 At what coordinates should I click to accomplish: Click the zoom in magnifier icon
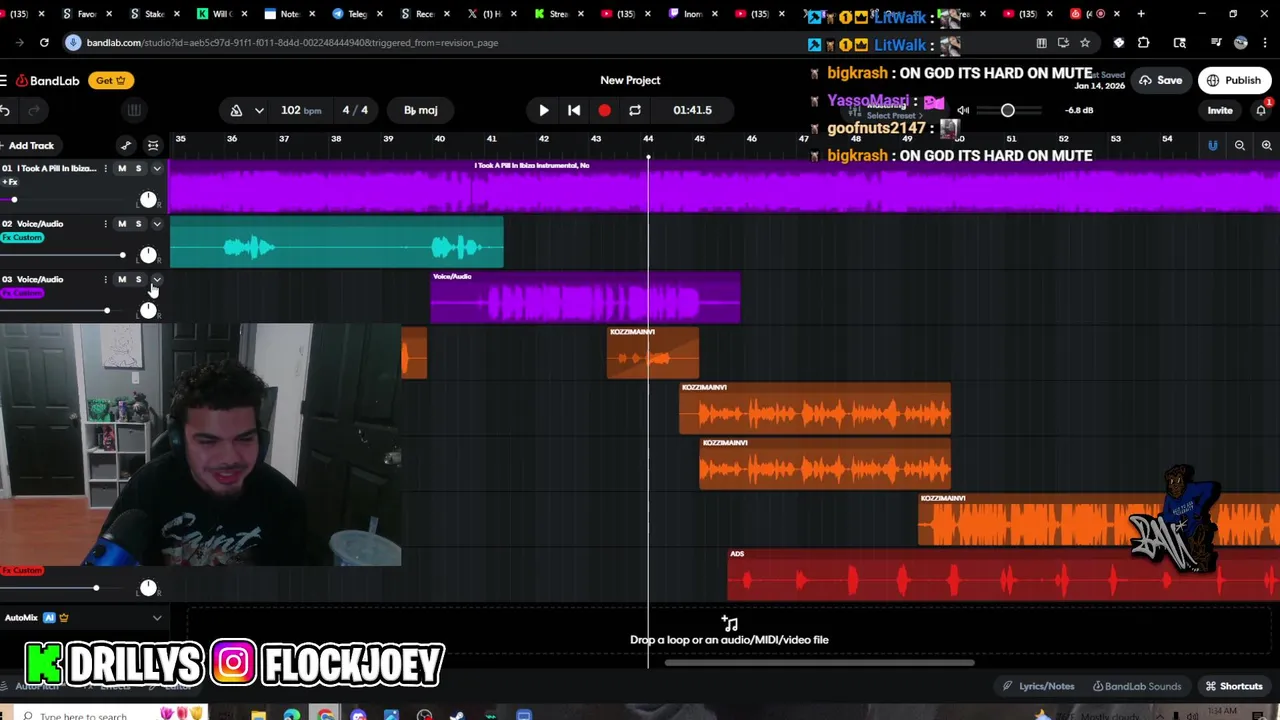[x=1266, y=146]
